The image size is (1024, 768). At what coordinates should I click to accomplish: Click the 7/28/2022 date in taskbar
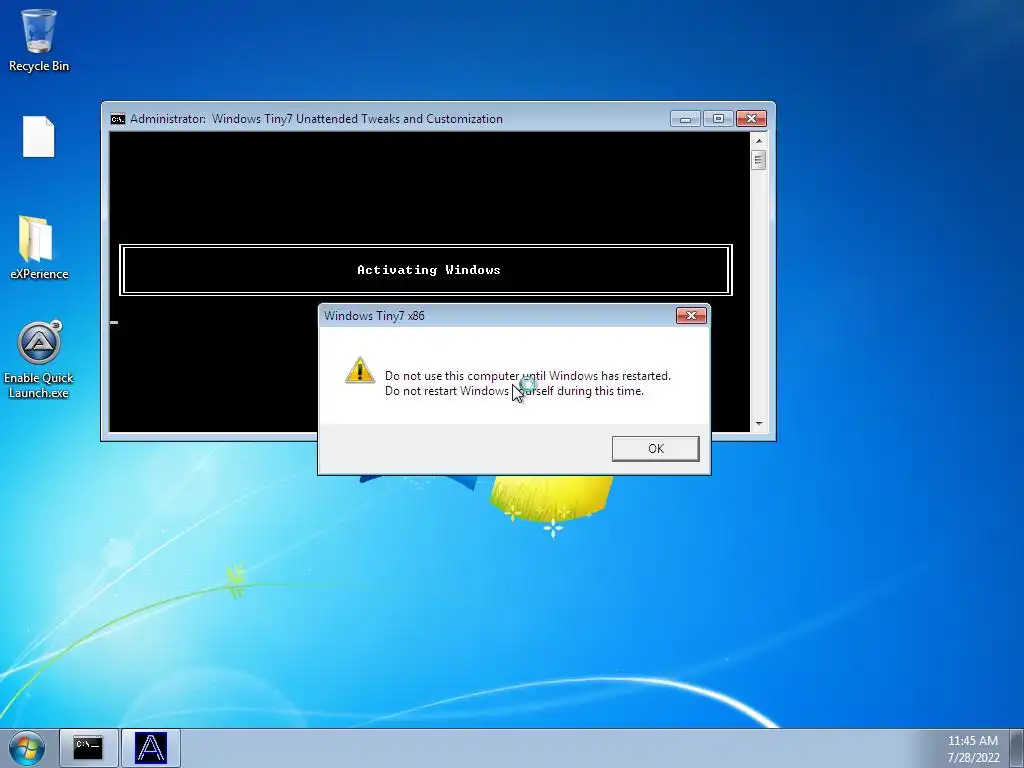click(973, 758)
